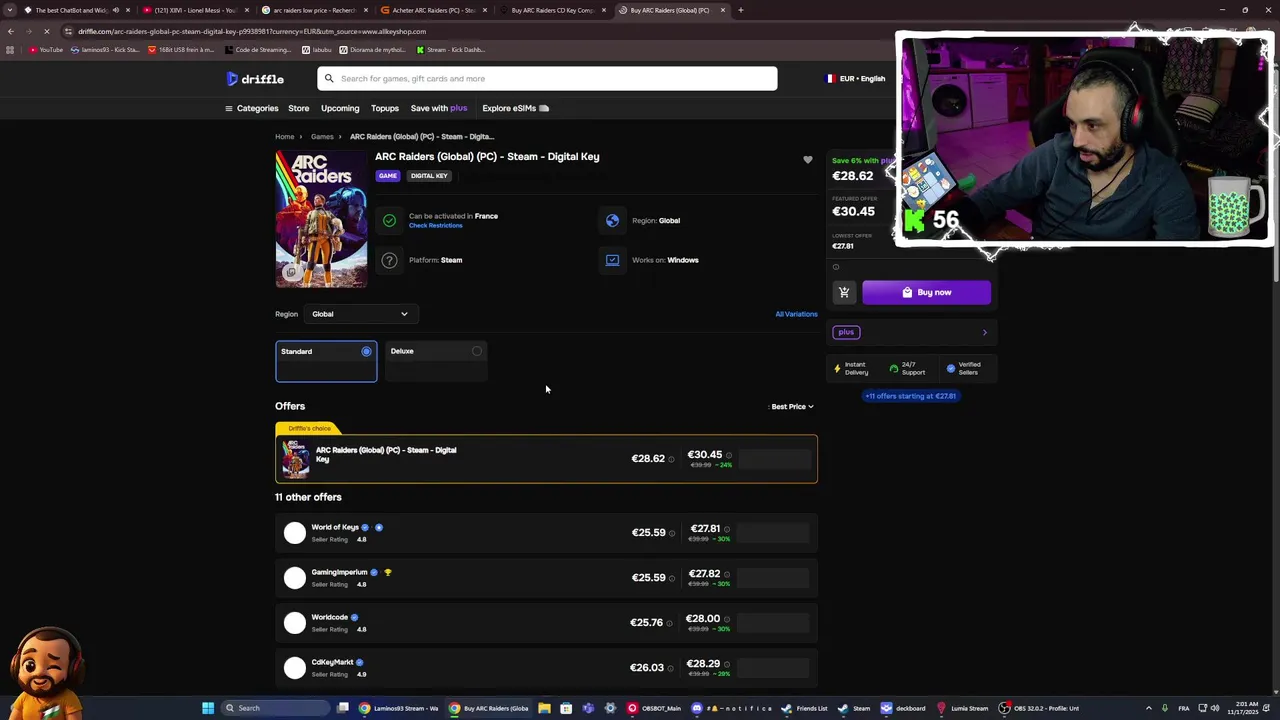Click the Region Global globe icon
The height and width of the screenshot is (720, 1280).
(612, 221)
